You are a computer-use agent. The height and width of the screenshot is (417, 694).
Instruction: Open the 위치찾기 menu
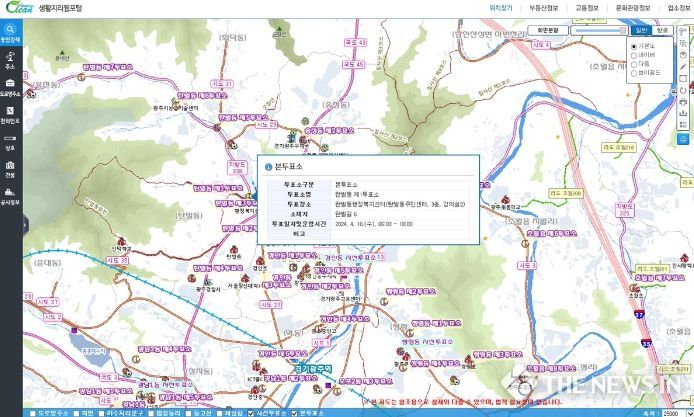pyautogui.click(x=501, y=8)
